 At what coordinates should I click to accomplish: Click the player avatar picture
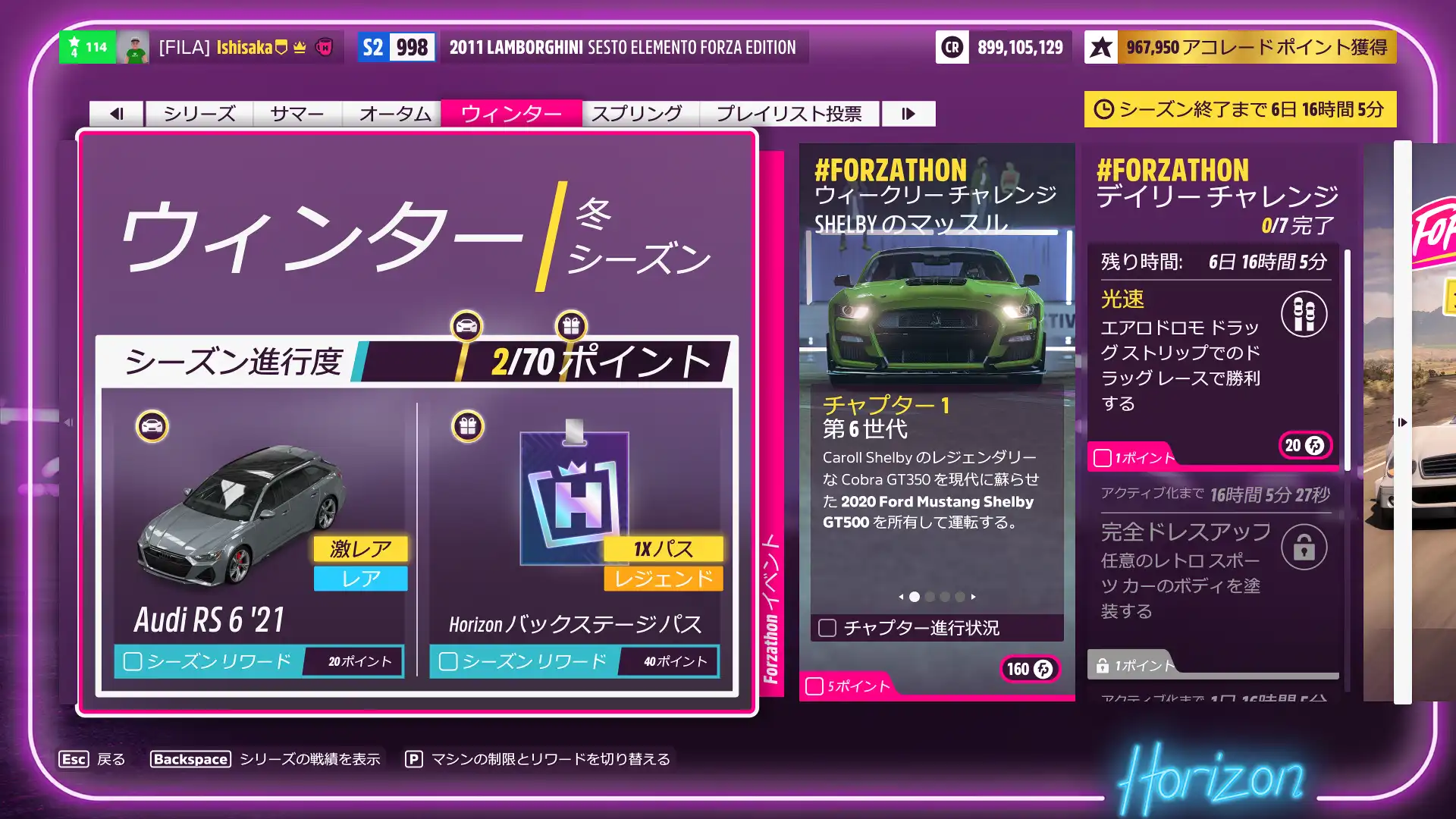(133, 47)
